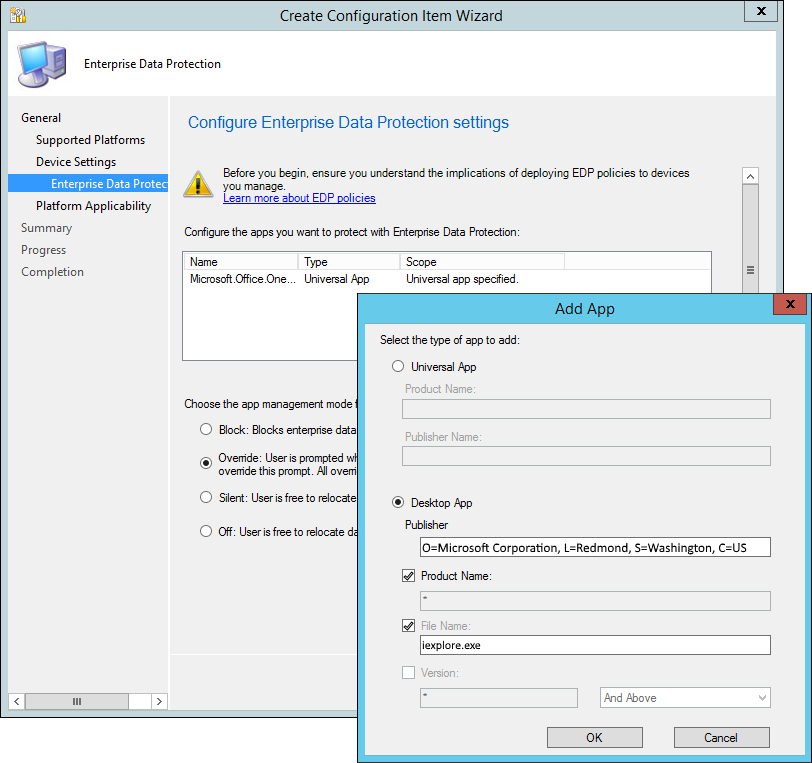Open the And Above version dropdown

pyautogui.click(x=685, y=698)
